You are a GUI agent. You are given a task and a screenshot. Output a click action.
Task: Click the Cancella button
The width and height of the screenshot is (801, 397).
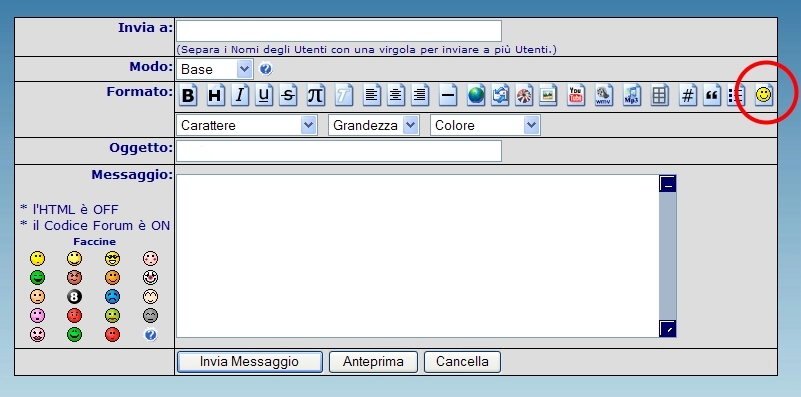[462, 362]
